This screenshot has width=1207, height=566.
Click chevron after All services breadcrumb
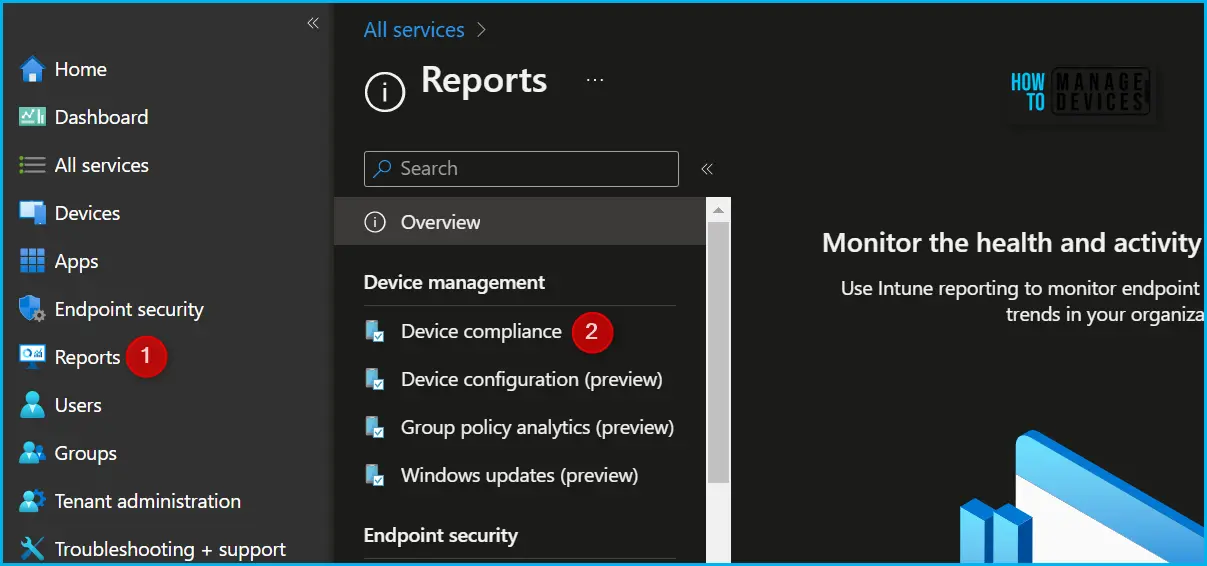point(482,30)
